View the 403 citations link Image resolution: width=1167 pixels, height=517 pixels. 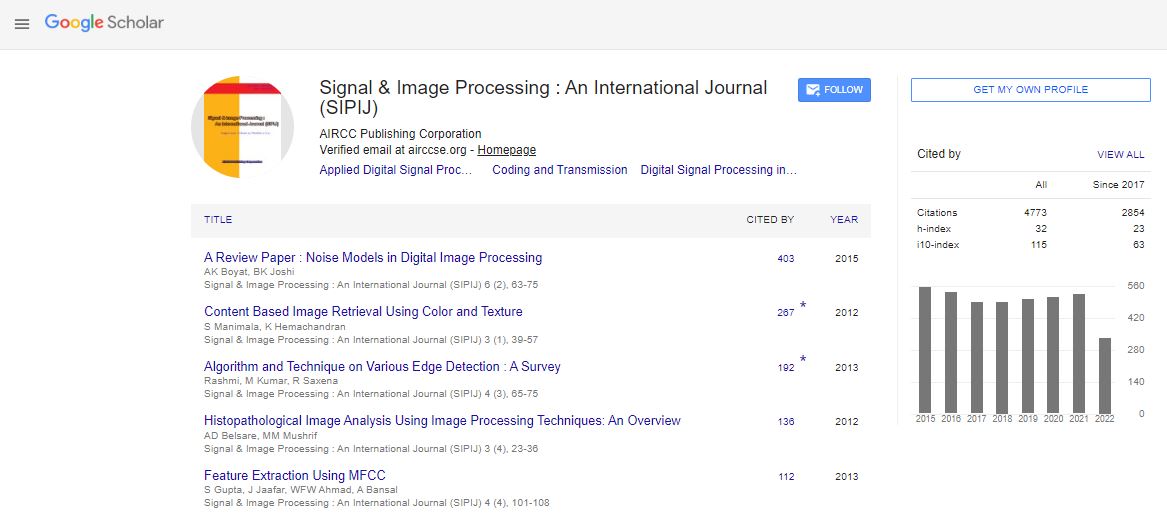point(785,259)
